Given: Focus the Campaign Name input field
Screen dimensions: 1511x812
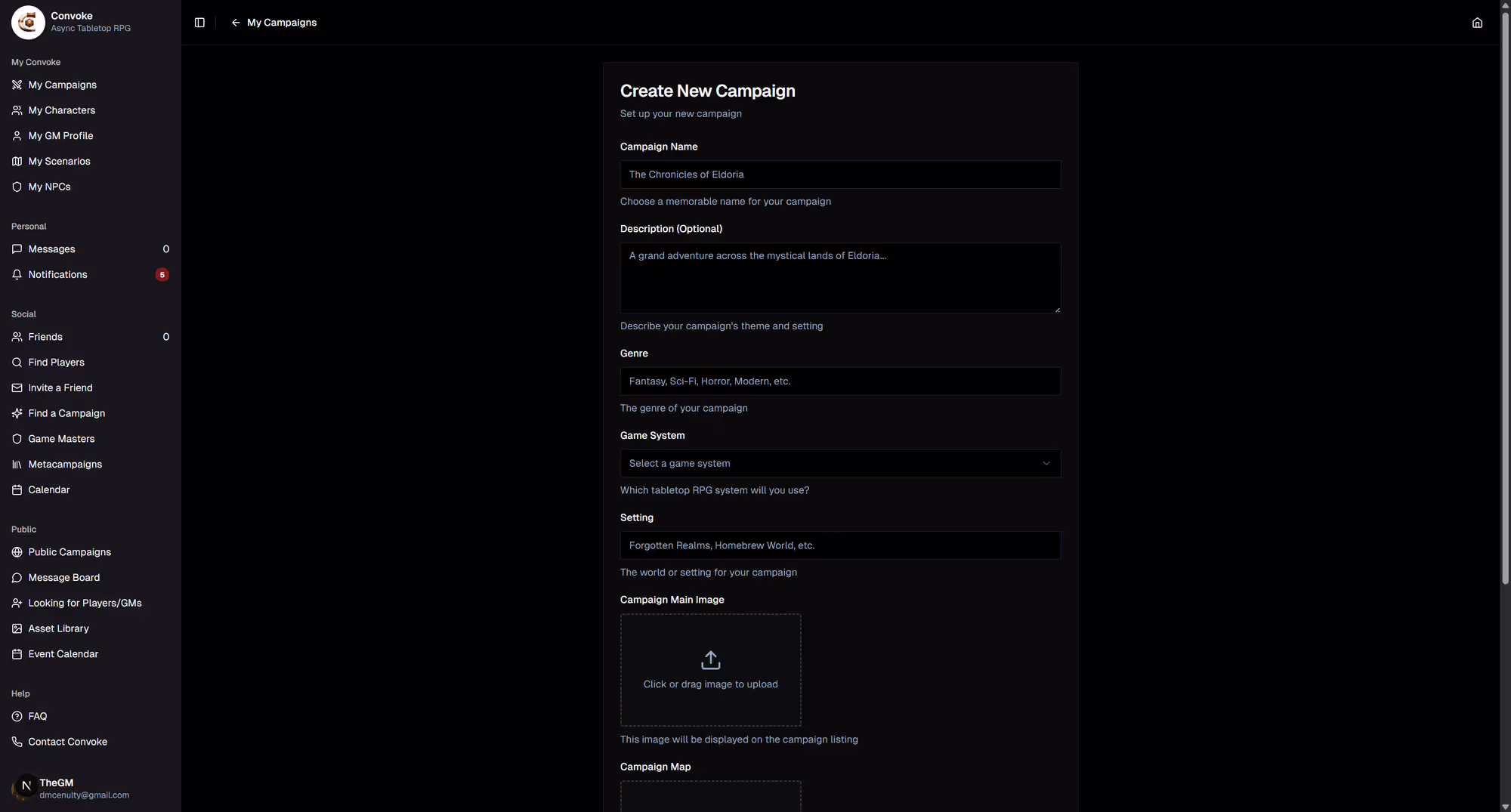Looking at the screenshot, I should (840, 174).
